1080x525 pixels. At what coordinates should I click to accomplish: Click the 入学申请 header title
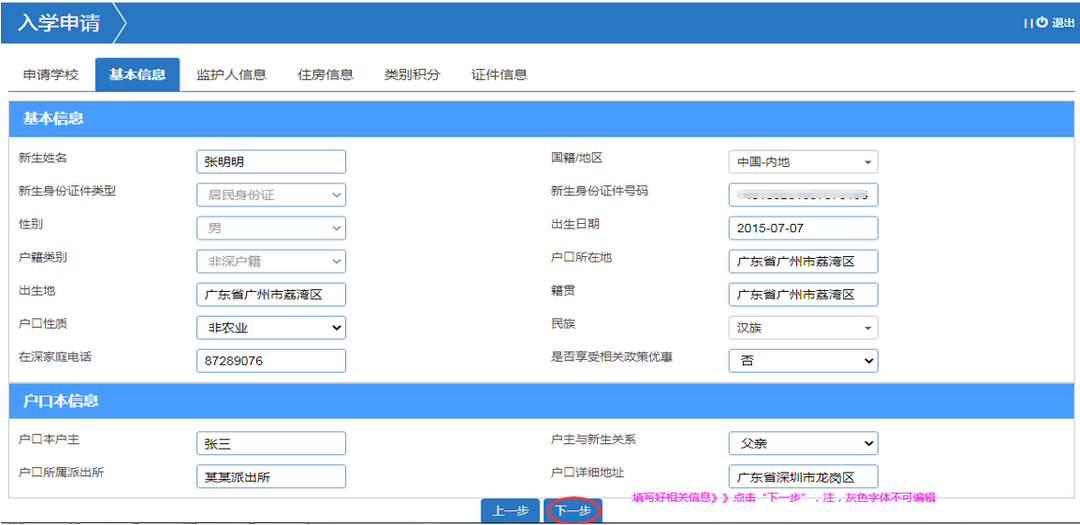(59, 22)
